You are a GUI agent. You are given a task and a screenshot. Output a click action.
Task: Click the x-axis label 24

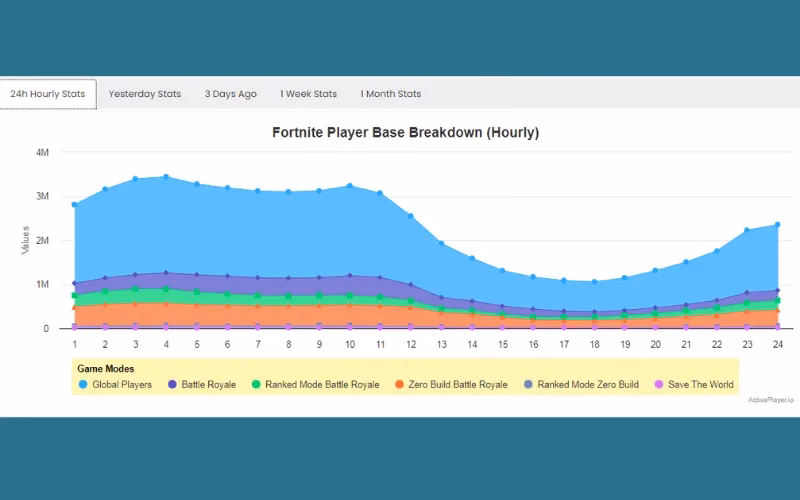[x=778, y=345]
